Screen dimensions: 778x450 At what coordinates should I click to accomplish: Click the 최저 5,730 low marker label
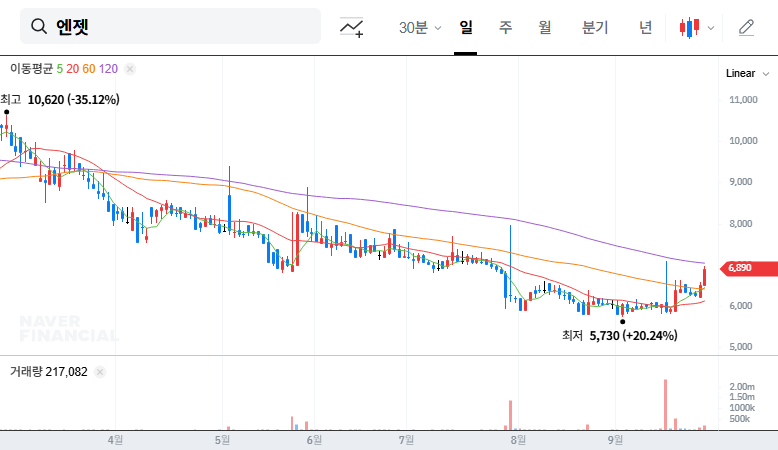tap(619, 336)
